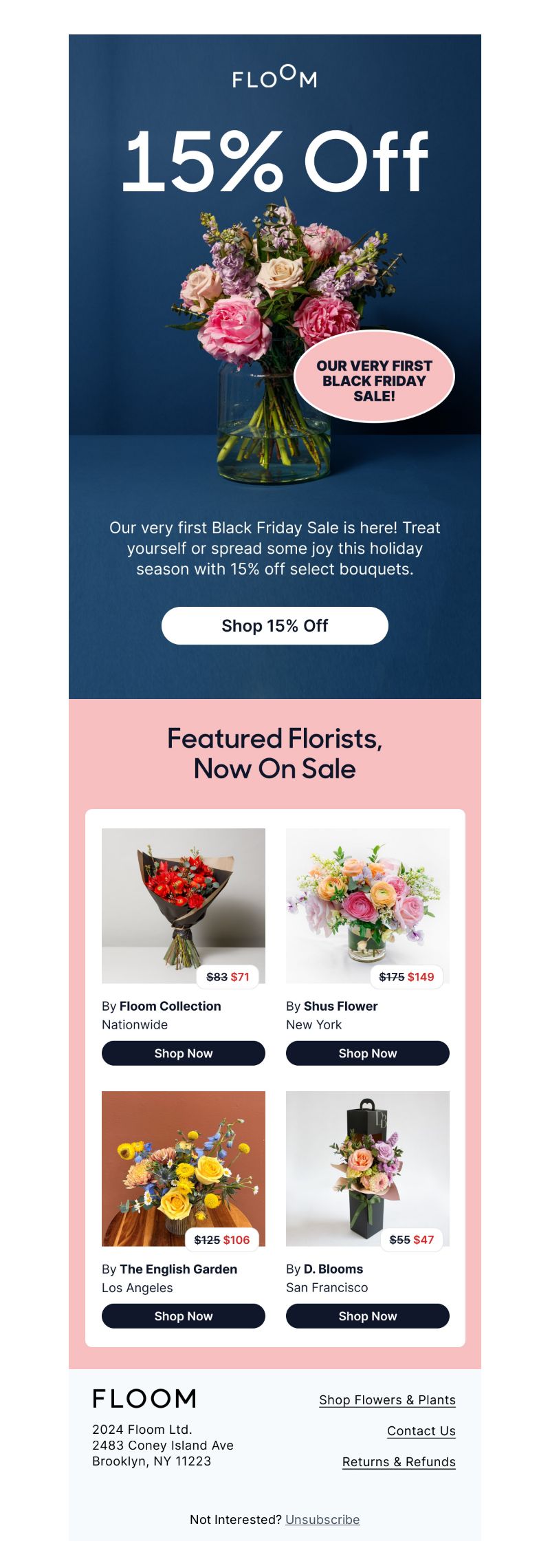
Task: Shop Now for Floom Collection bouquet
Action: tap(184, 1053)
